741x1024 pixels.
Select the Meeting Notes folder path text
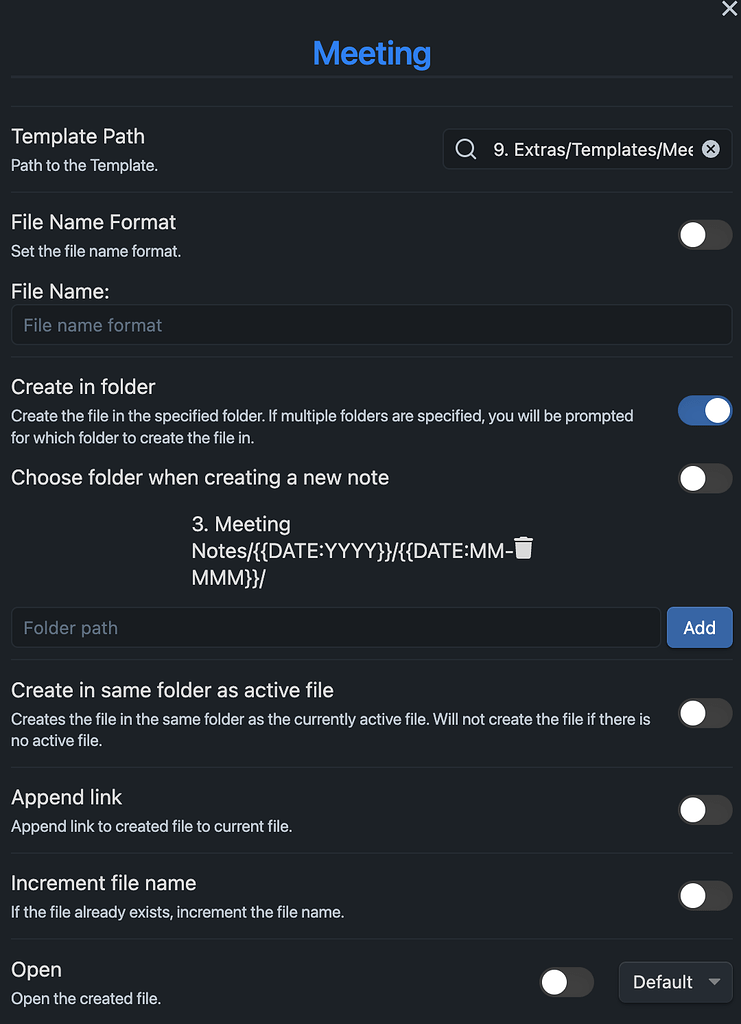pyautogui.click(x=352, y=551)
